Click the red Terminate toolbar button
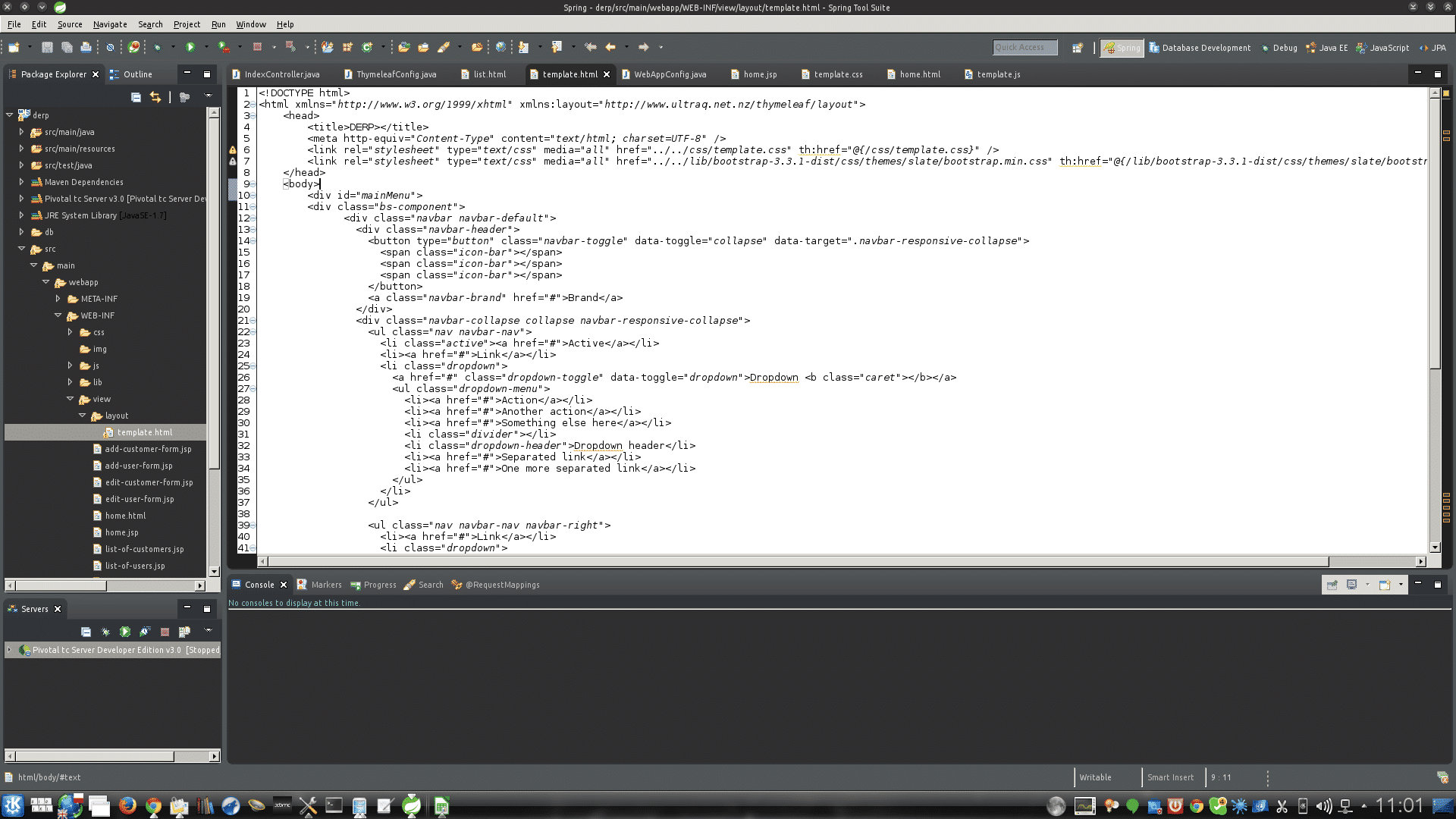Image resolution: width=1456 pixels, height=819 pixels. [257, 47]
